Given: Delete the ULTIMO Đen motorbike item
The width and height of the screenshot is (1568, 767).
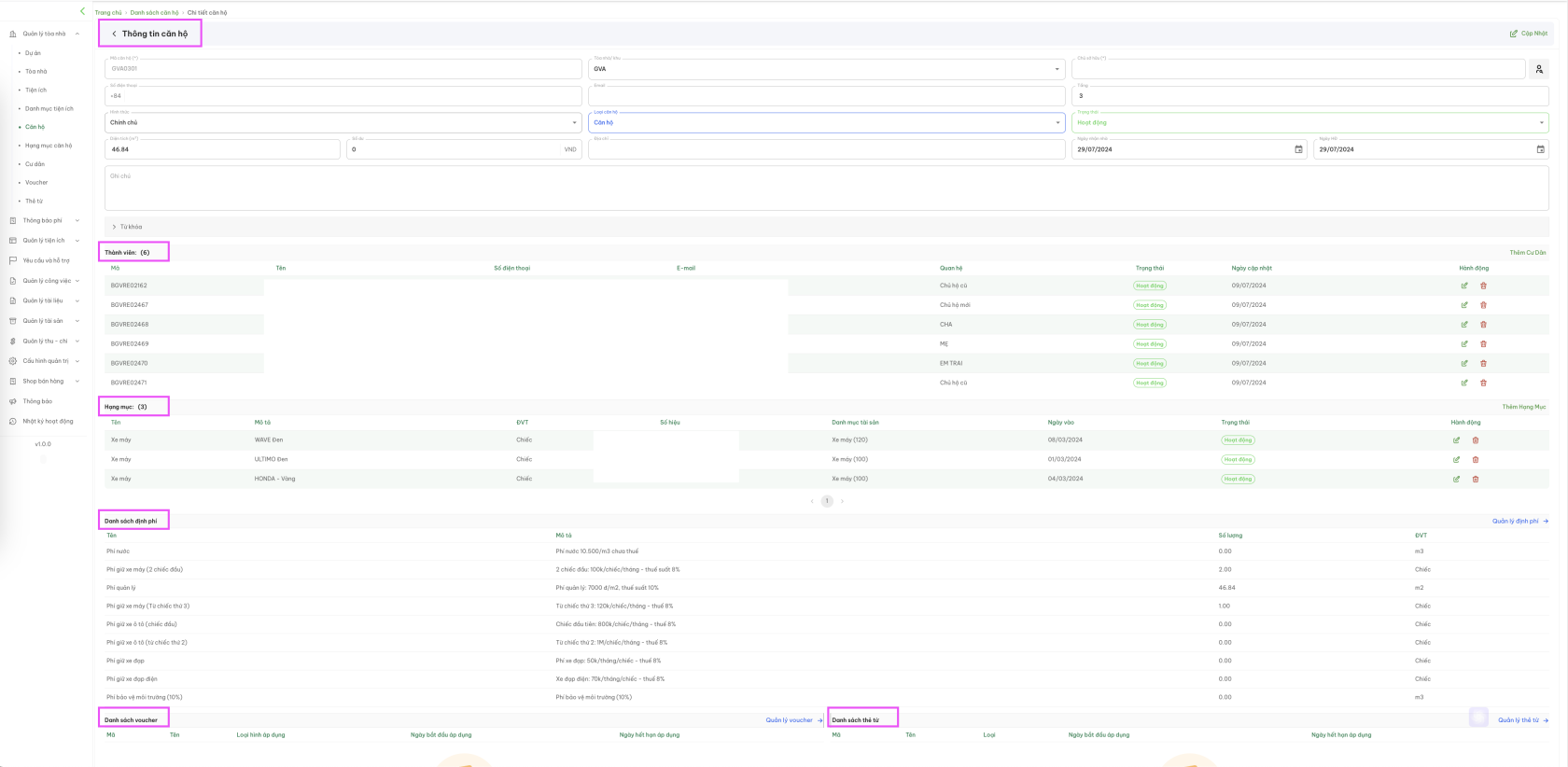Looking at the screenshot, I should (1476, 460).
